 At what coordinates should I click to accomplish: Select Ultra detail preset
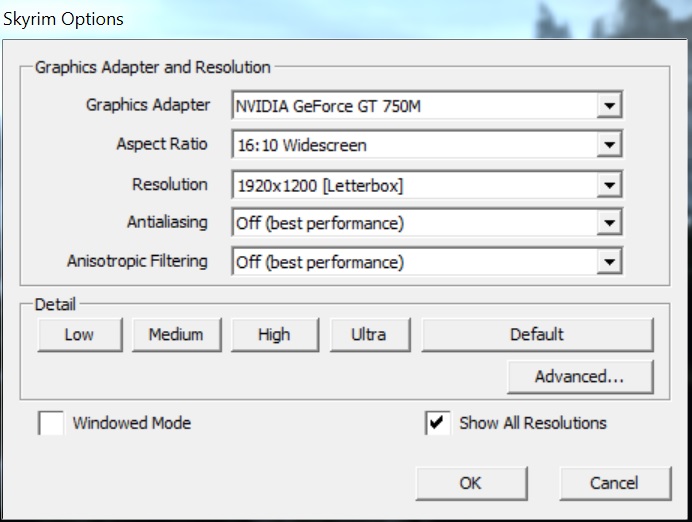(x=370, y=334)
